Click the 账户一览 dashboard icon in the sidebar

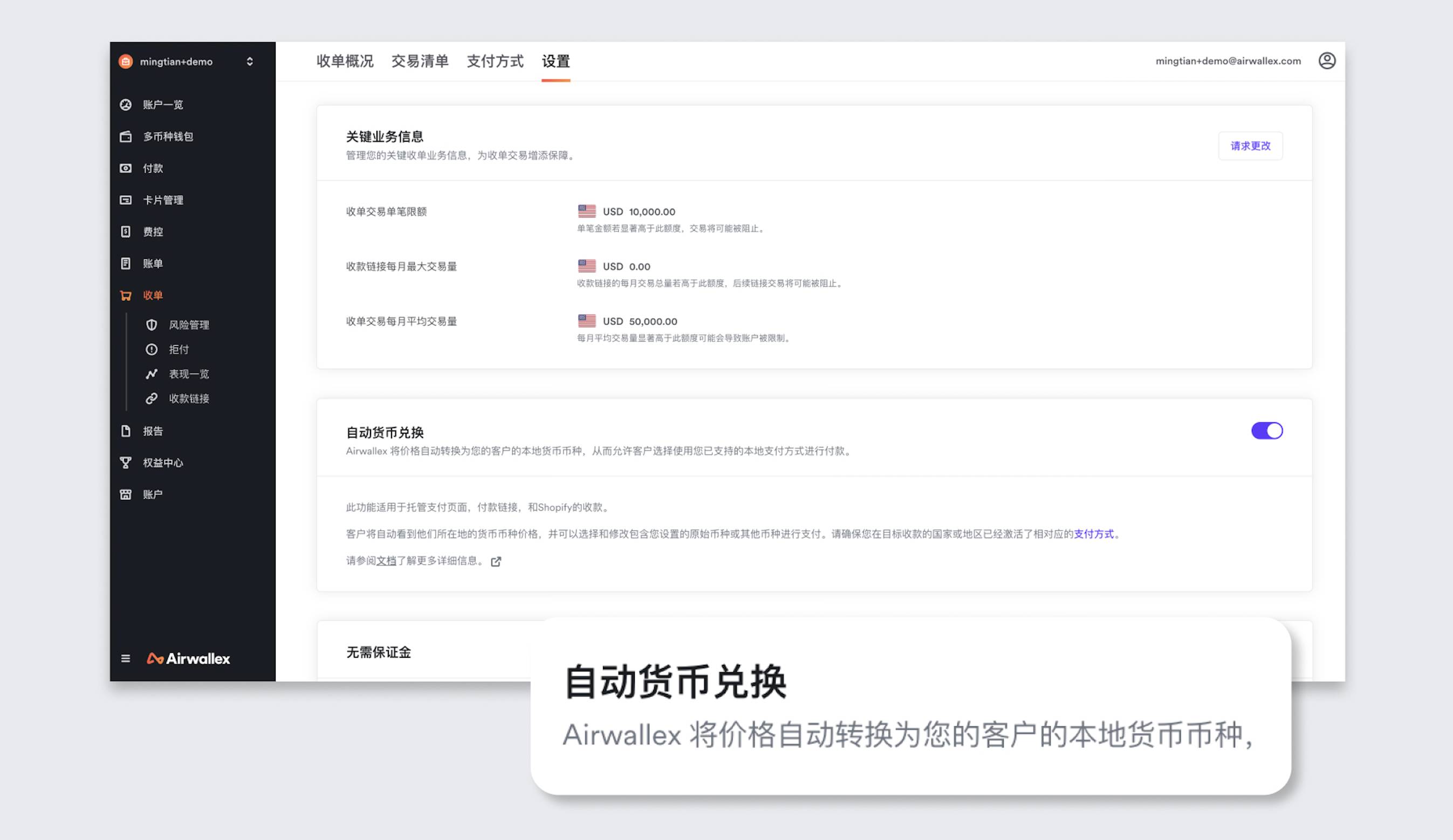pos(126,105)
